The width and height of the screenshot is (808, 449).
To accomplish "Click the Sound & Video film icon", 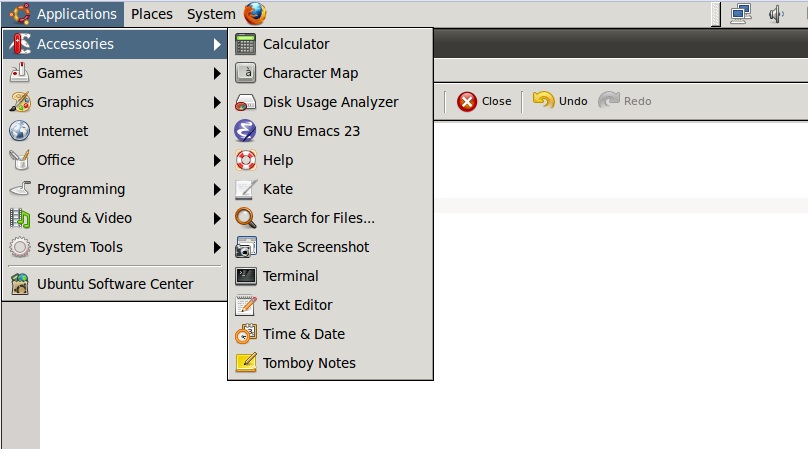I will pyautogui.click(x=20, y=218).
